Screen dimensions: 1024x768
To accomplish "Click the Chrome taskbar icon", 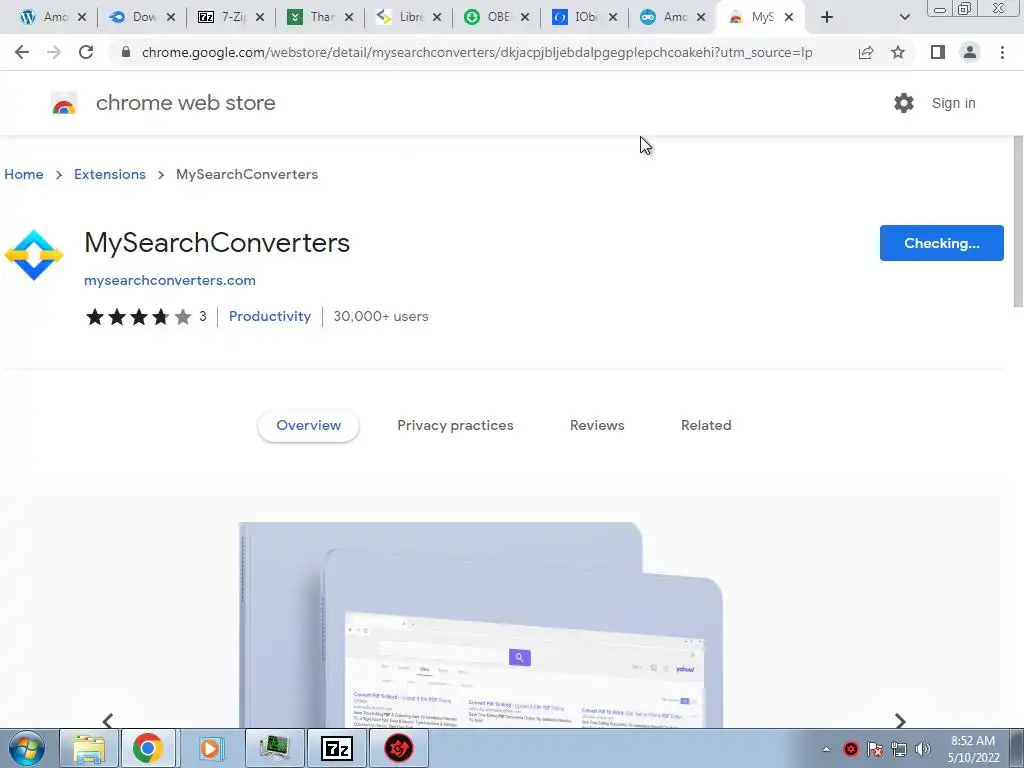I will 148,748.
